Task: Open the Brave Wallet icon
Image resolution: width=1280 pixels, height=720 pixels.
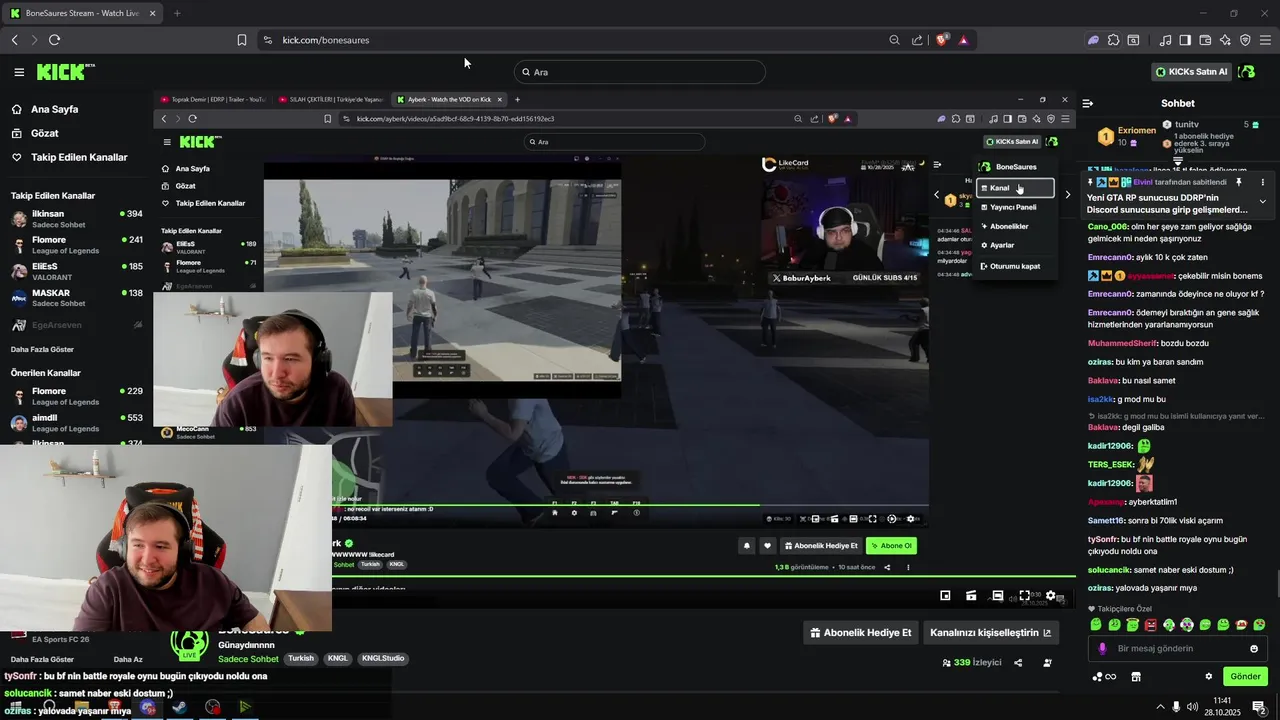Action: pos(1205,40)
